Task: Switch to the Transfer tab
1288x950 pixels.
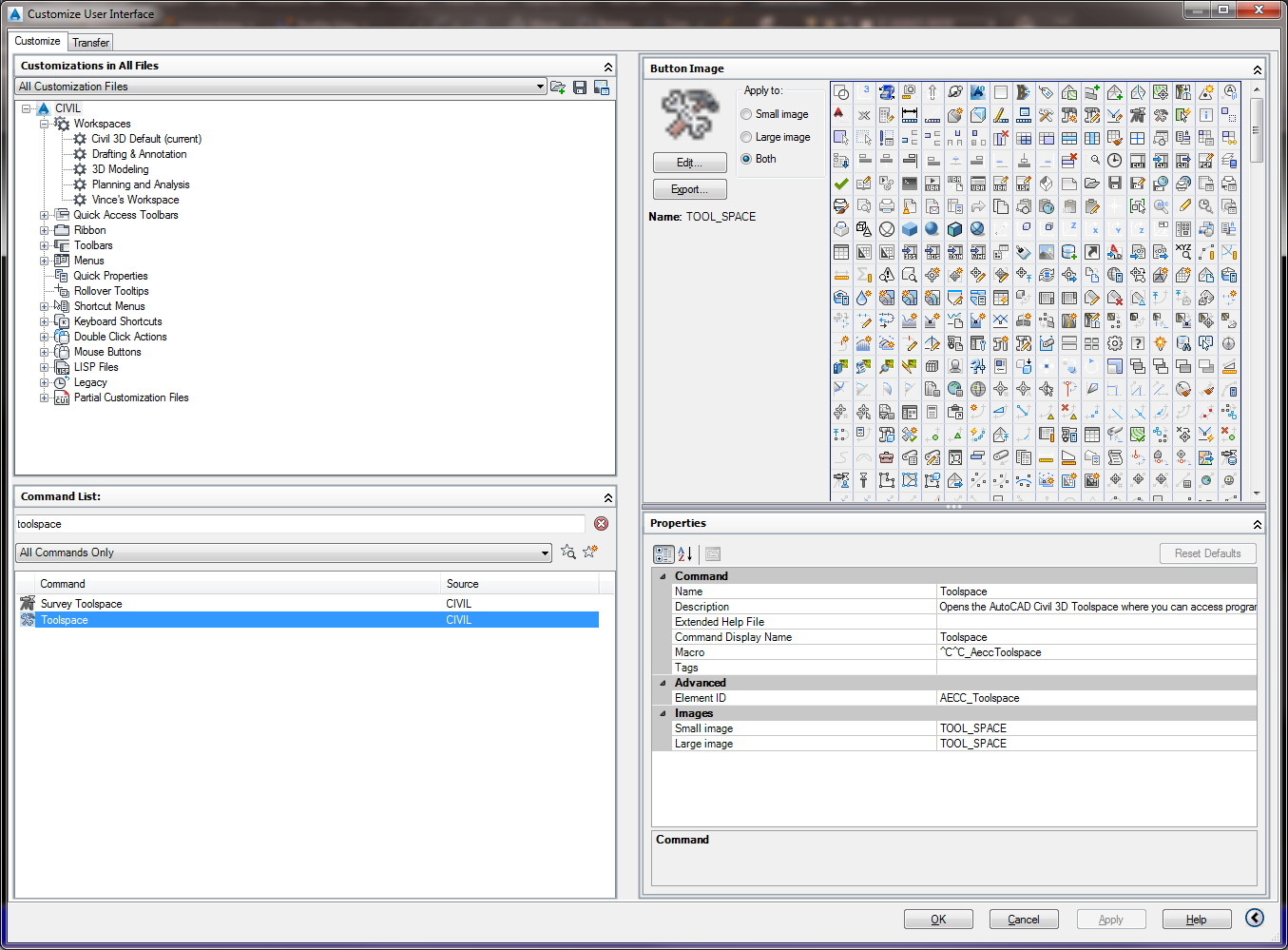Action: pyautogui.click(x=90, y=42)
